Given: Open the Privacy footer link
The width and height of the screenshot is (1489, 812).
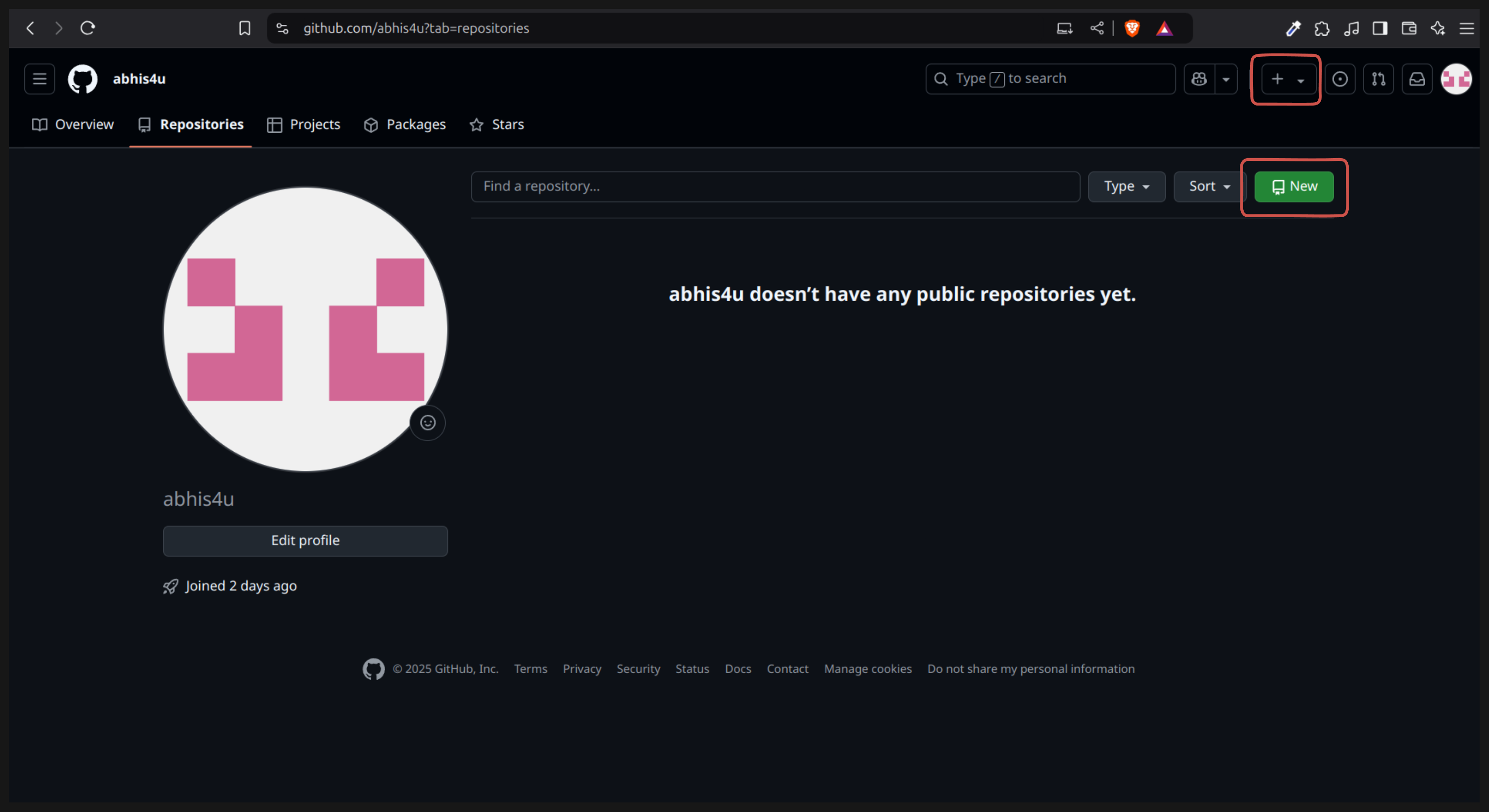Looking at the screenshot, I should 582,668.
